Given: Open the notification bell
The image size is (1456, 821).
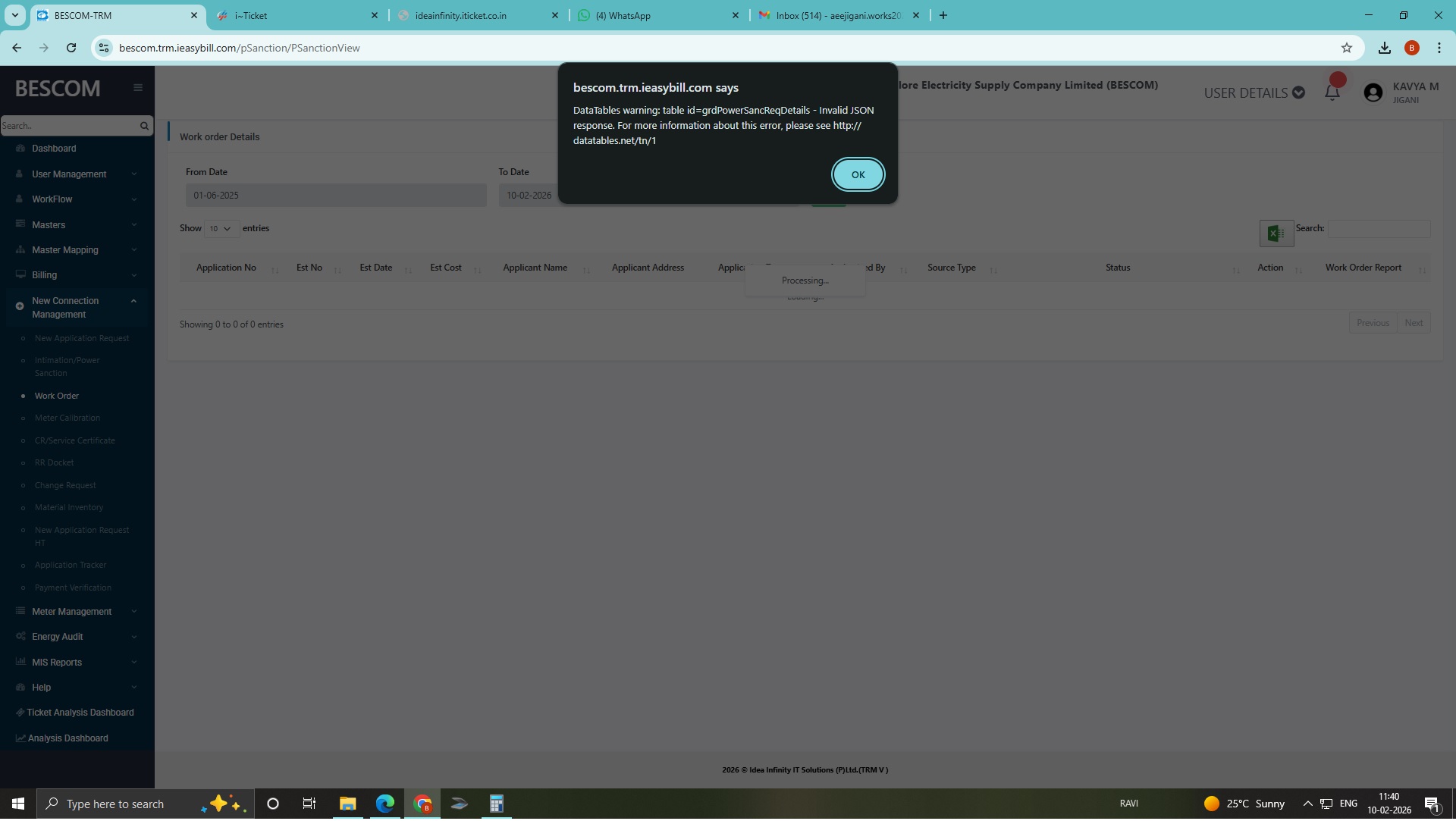Looking at the screenshot, I should pyautogui.click(x=1332, y=92).
